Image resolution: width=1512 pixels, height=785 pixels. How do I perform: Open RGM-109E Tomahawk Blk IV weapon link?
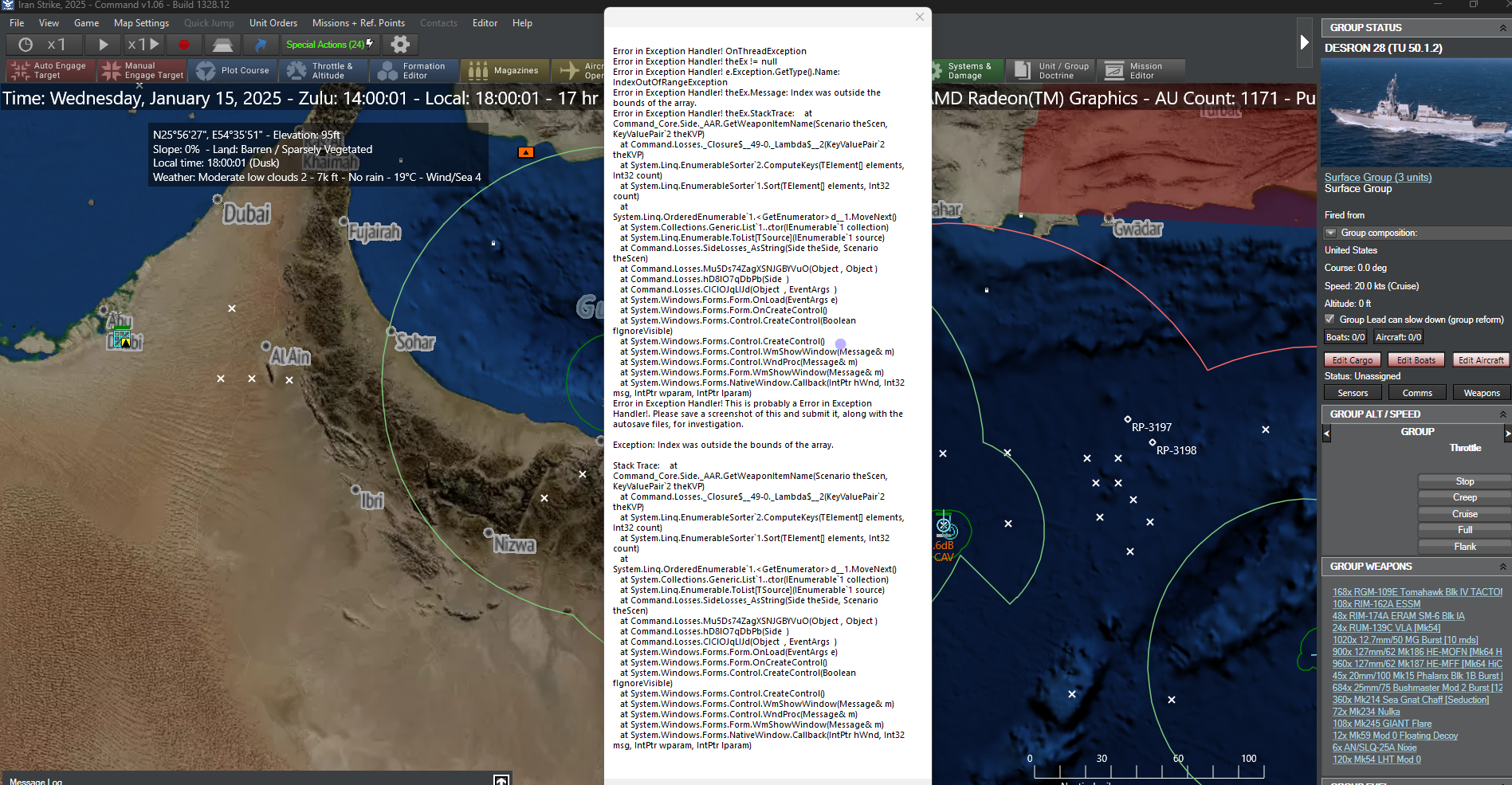pos(1417,592)
